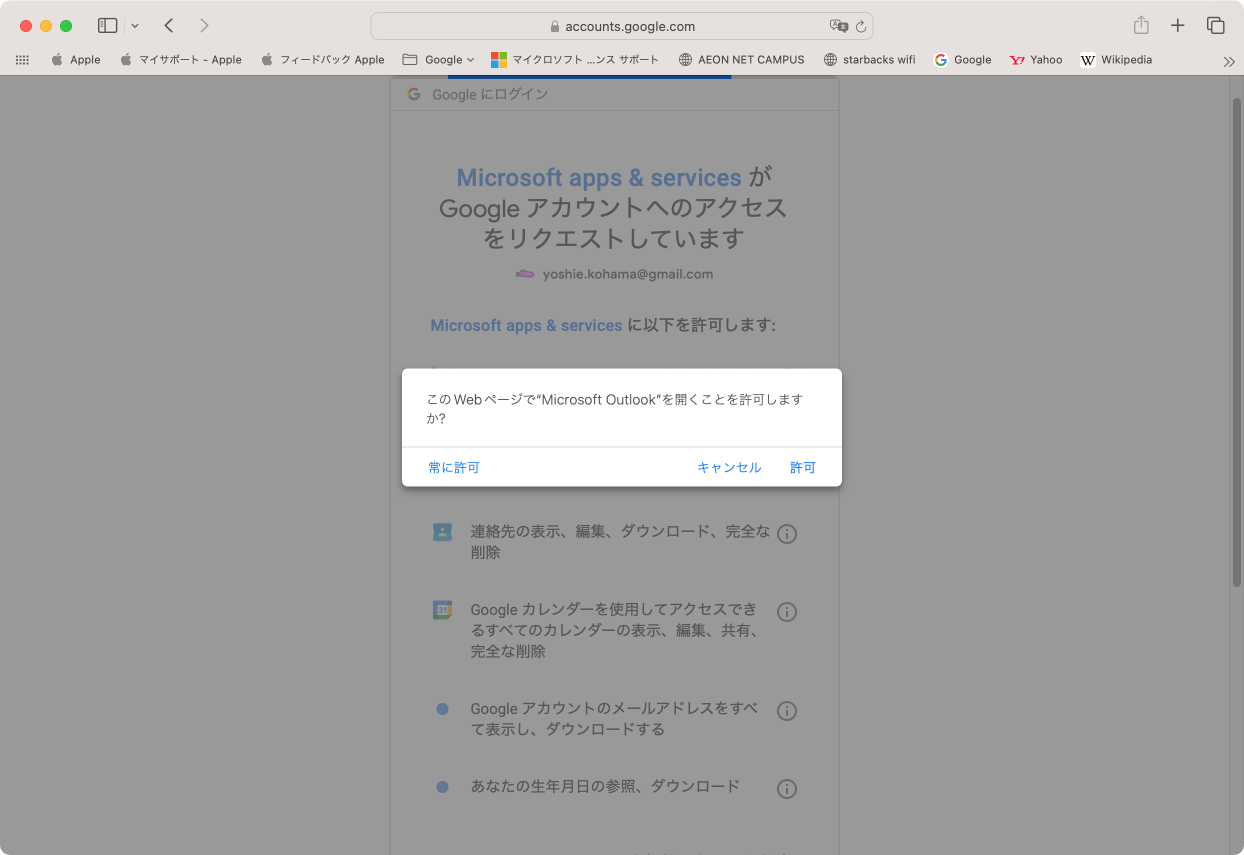Open the Yahoo bookmark
Viewport: 1244px width, 855px height.
click(1036, 60)
